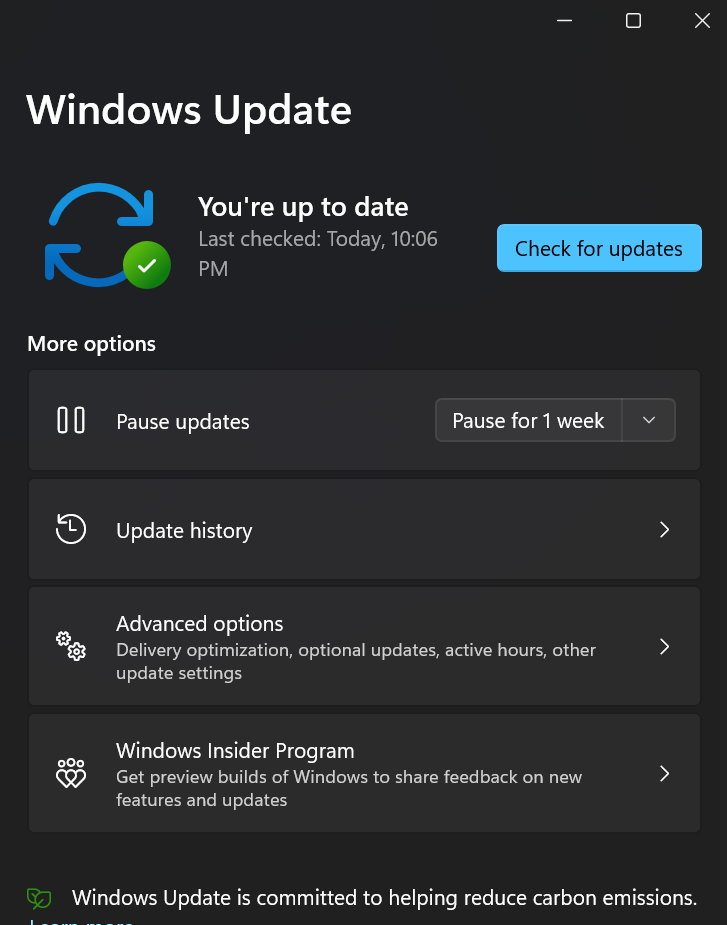Screen dimensions: 727x925
Task: Open the Windows Insider Program title
Action: point(235,751)
